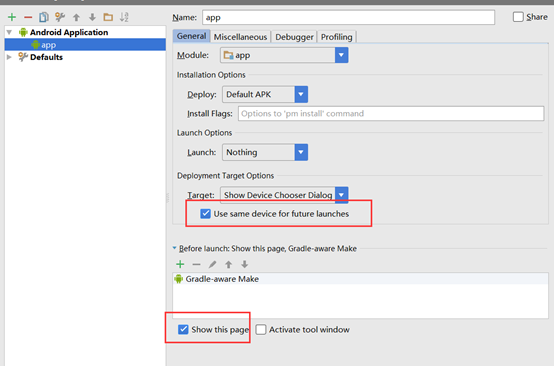
Task: Open the Module dropdown showing app
Action: click(x=284, y=55)
